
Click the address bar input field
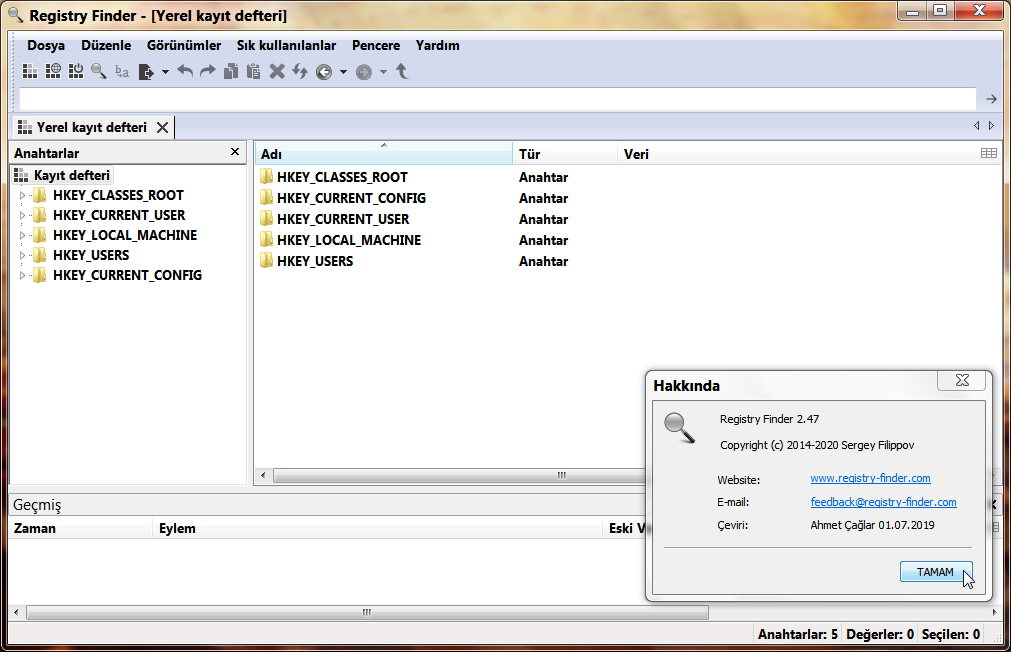coord(497,99)
